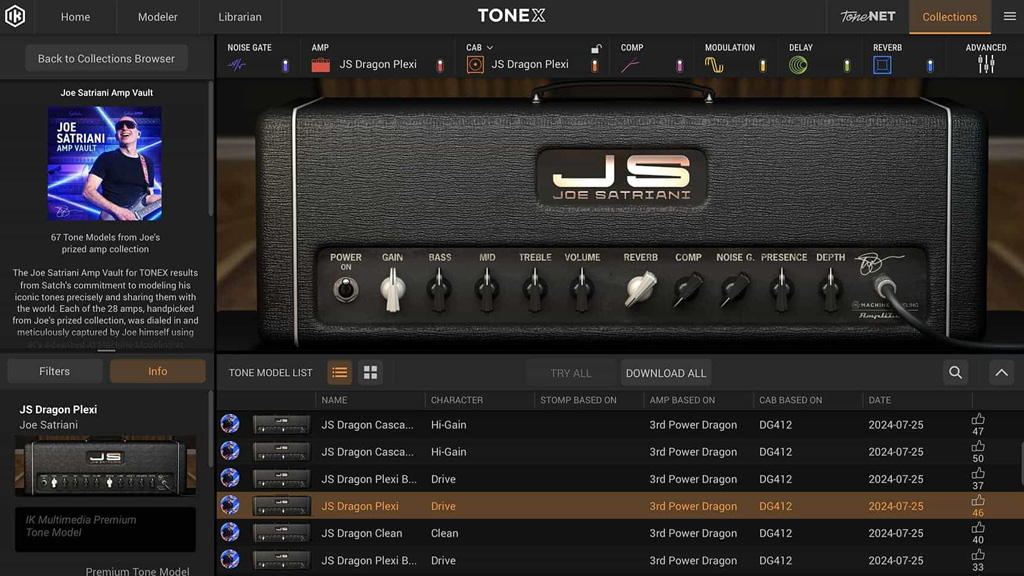Click the thumbs-up showing 50 likes
The image size is (1024, 576).
(978, 447)
